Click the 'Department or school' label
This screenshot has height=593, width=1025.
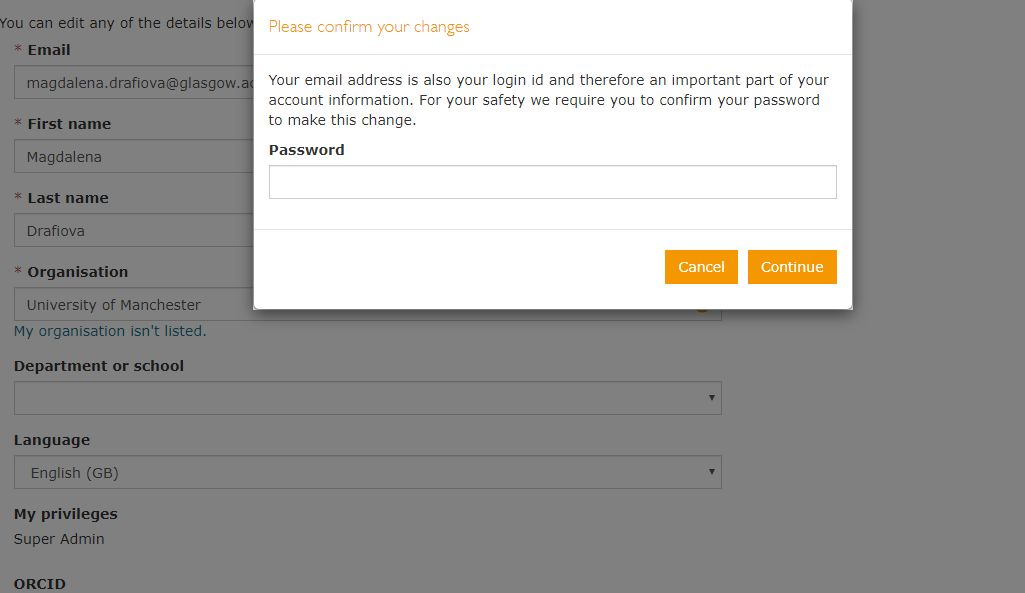pyautogui.click(x=99, y=365)
